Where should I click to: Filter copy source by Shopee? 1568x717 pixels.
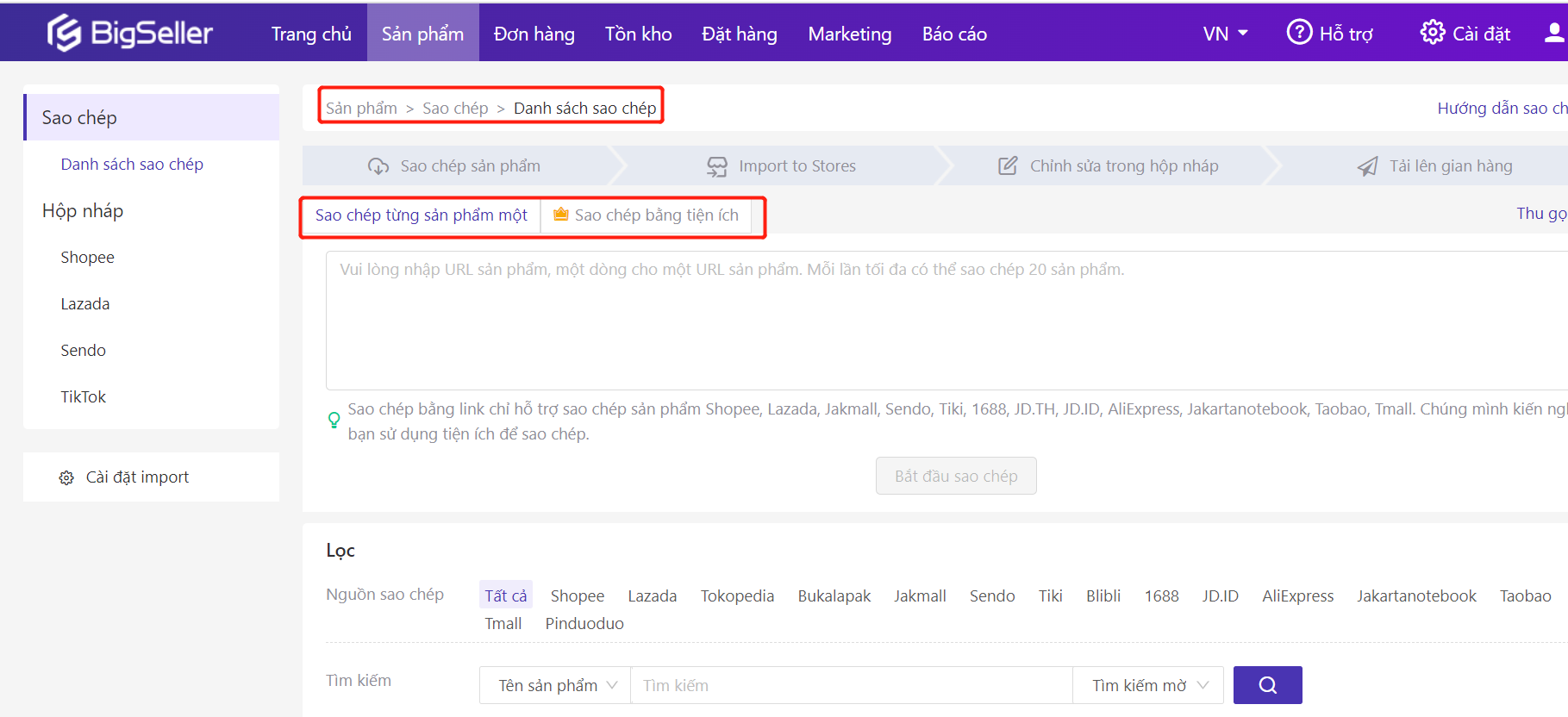coord(577,595)
